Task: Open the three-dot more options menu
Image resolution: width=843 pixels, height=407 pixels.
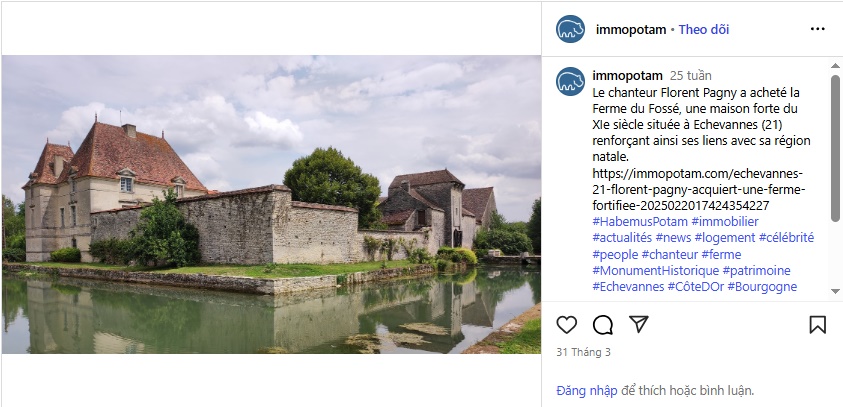Action: 817,29
